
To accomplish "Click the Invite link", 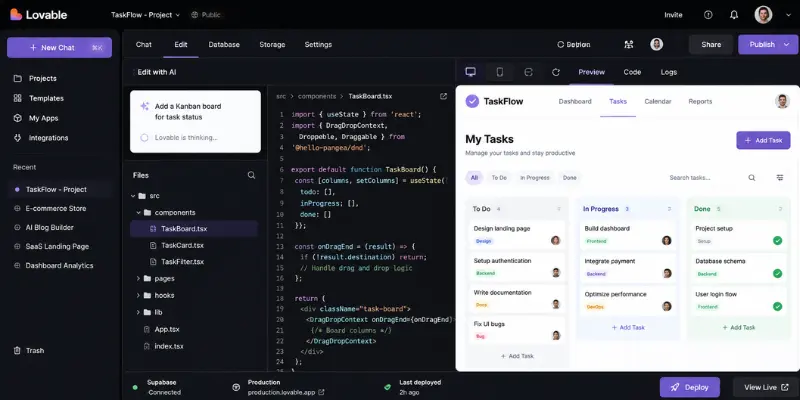I will [673, 15].
